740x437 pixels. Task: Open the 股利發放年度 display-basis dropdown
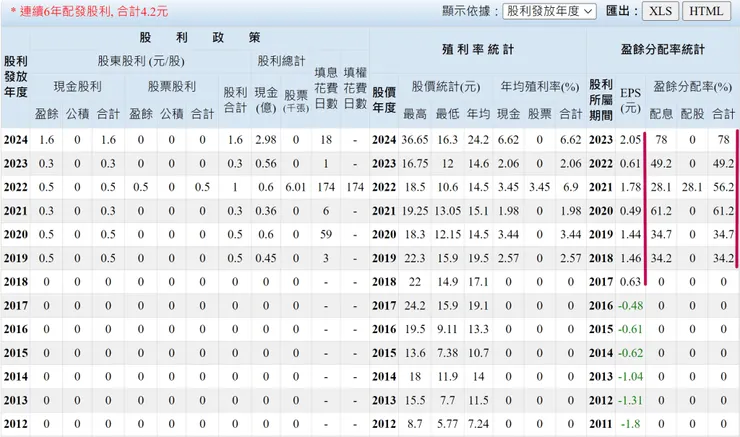pos(549,11)
